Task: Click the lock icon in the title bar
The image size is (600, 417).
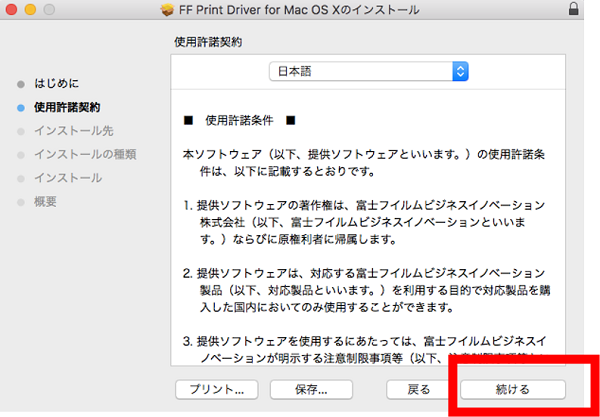Action: pyautogui.click(x=586, y=10)
